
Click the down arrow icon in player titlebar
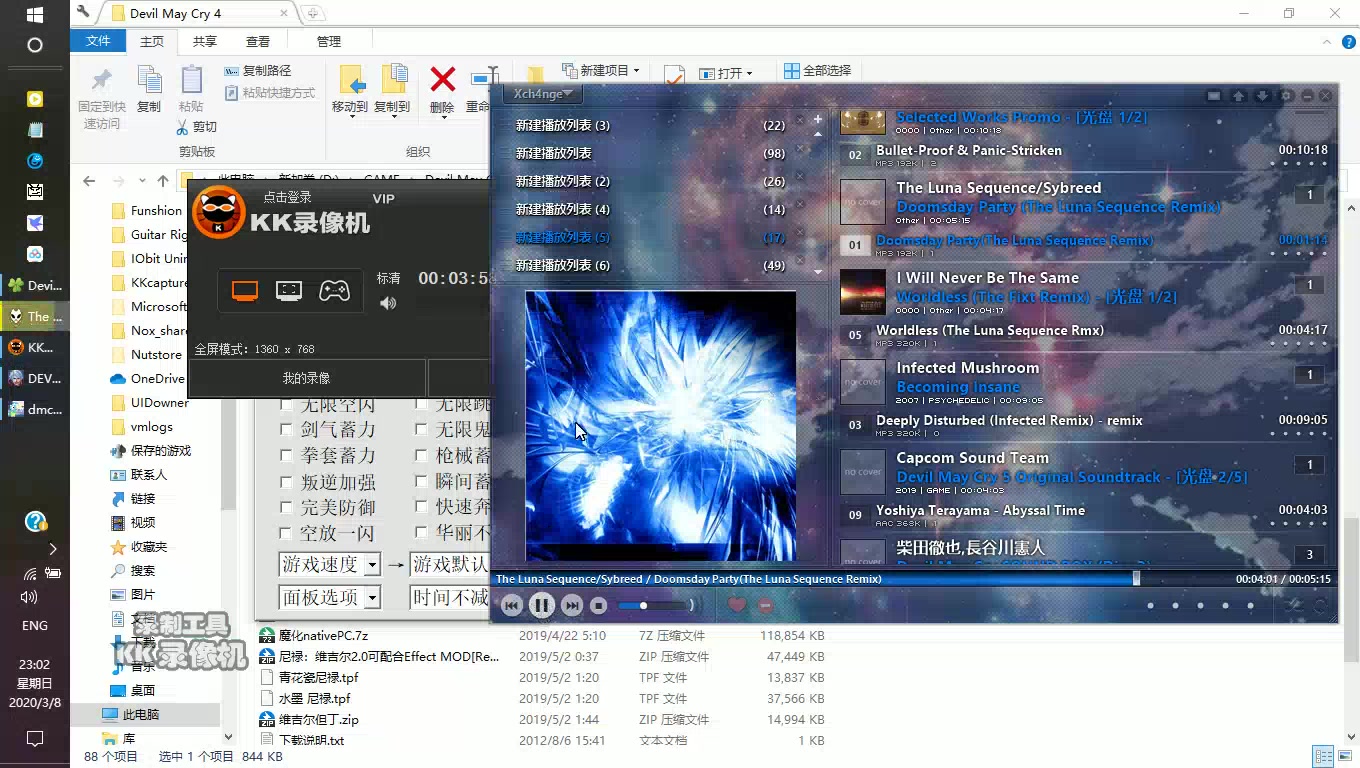tap(1262, 95)
